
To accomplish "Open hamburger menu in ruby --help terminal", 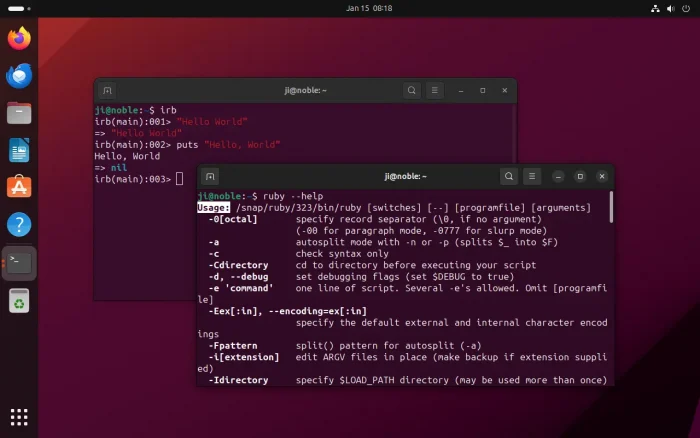I will click(x=533, y=177).
